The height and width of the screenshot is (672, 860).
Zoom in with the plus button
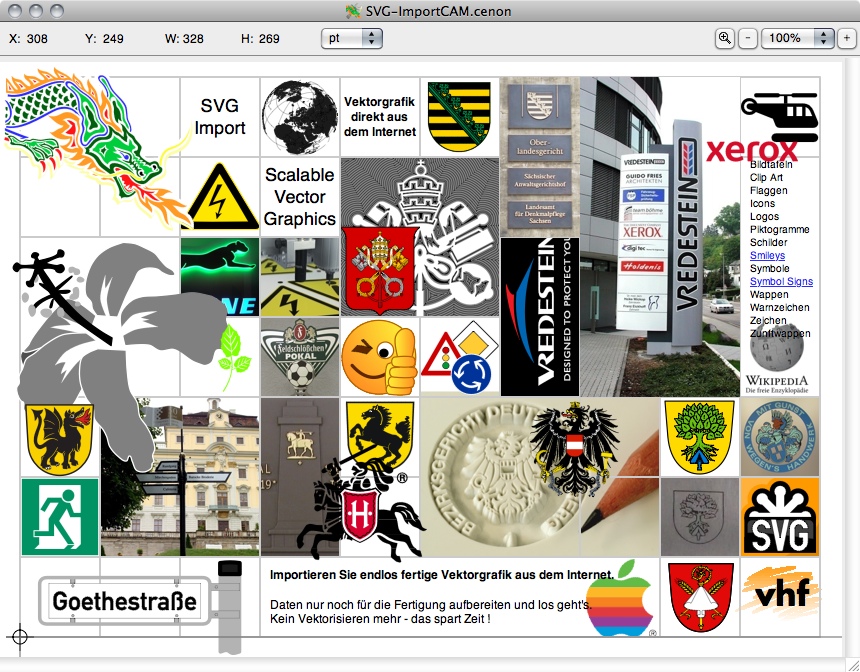pos(847,38)
